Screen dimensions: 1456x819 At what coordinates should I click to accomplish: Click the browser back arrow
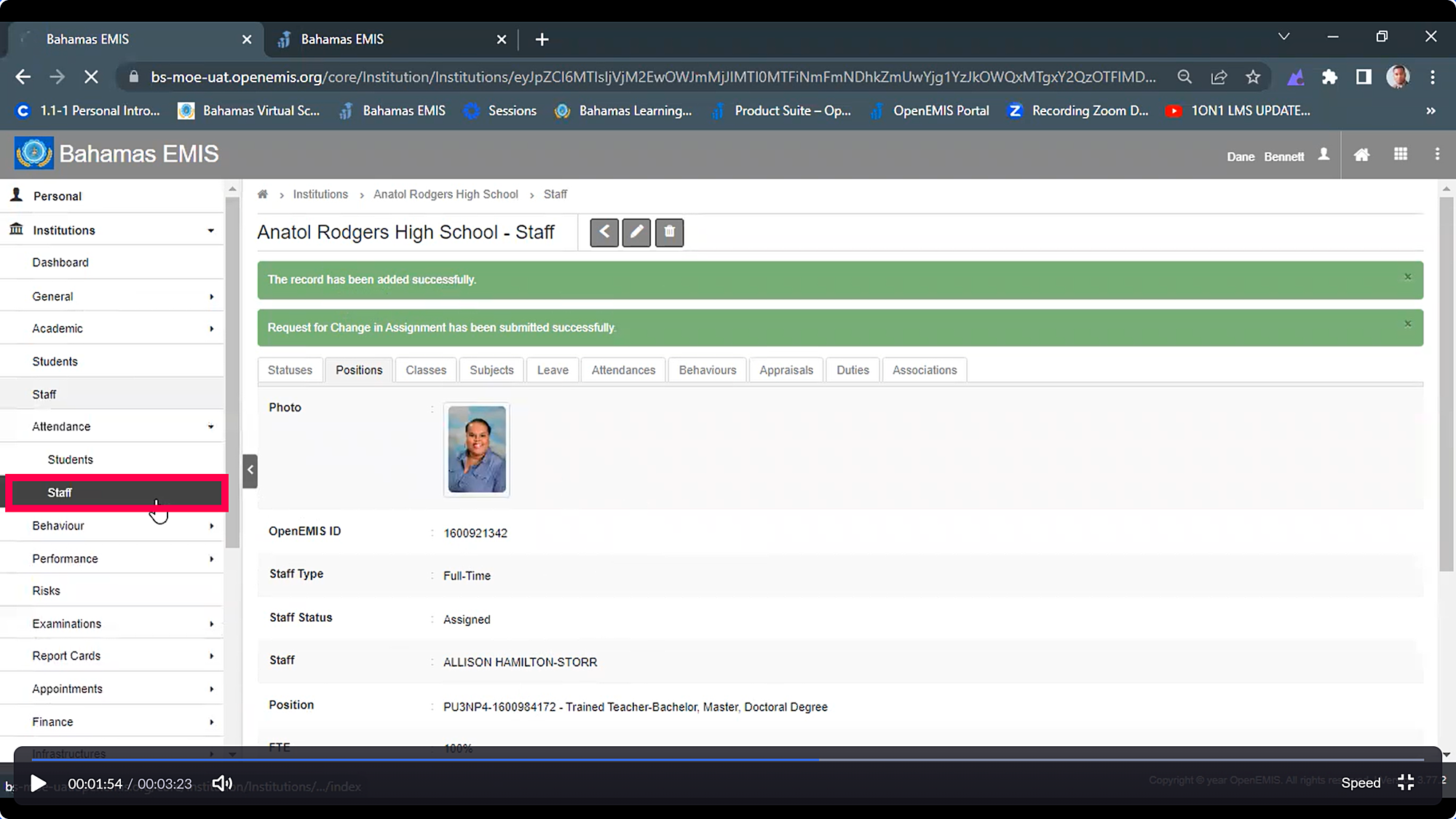click(23, 77)
